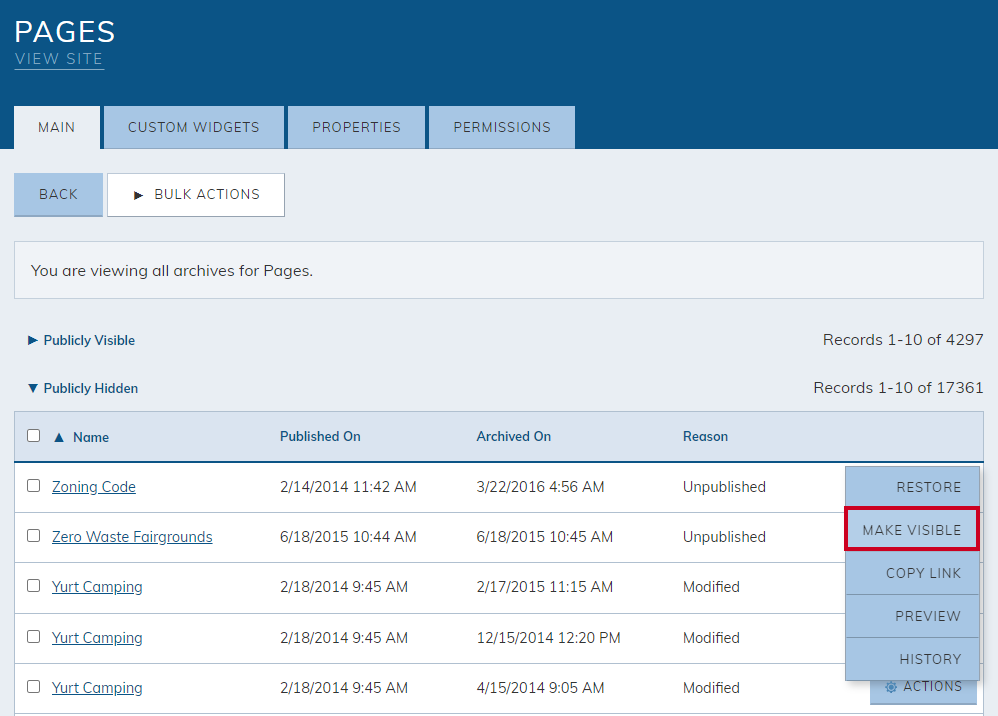
Task: Collapse the Publicly Hidden section
Action: coord(83,388)
